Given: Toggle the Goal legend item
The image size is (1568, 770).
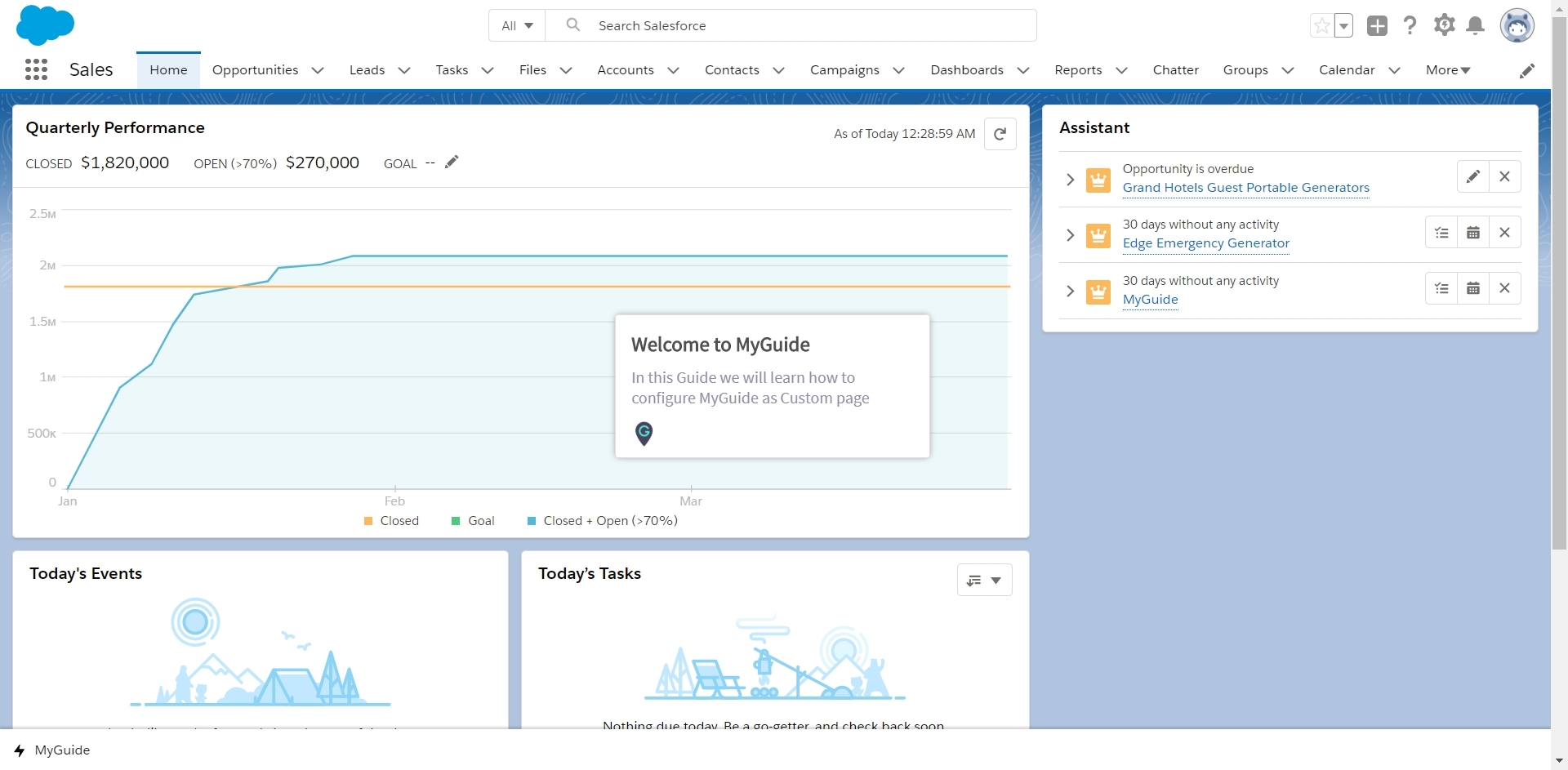Looking at the screenshot, I should tap(474, 521).
